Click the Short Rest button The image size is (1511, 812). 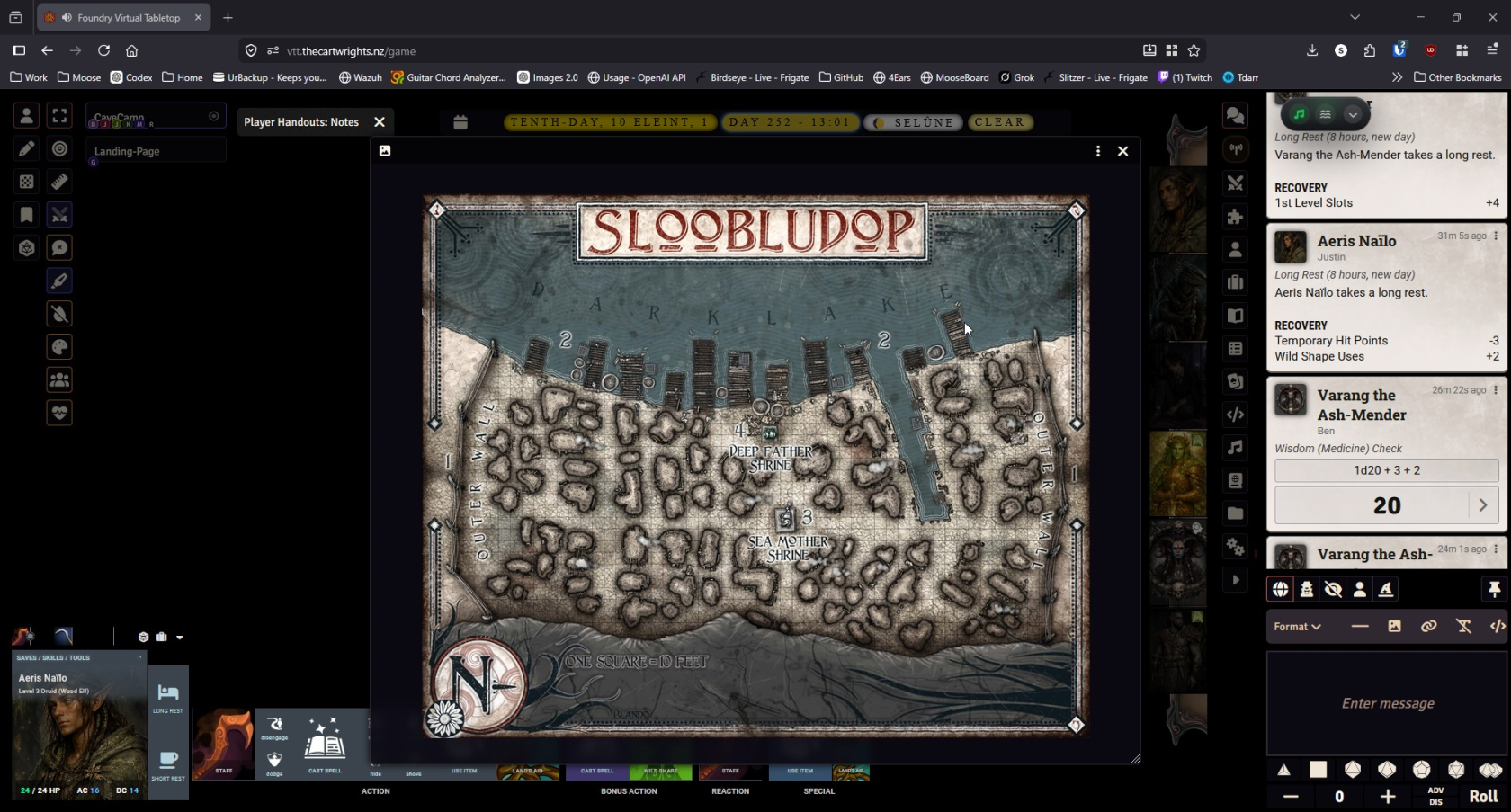click(x=168, y=765)
